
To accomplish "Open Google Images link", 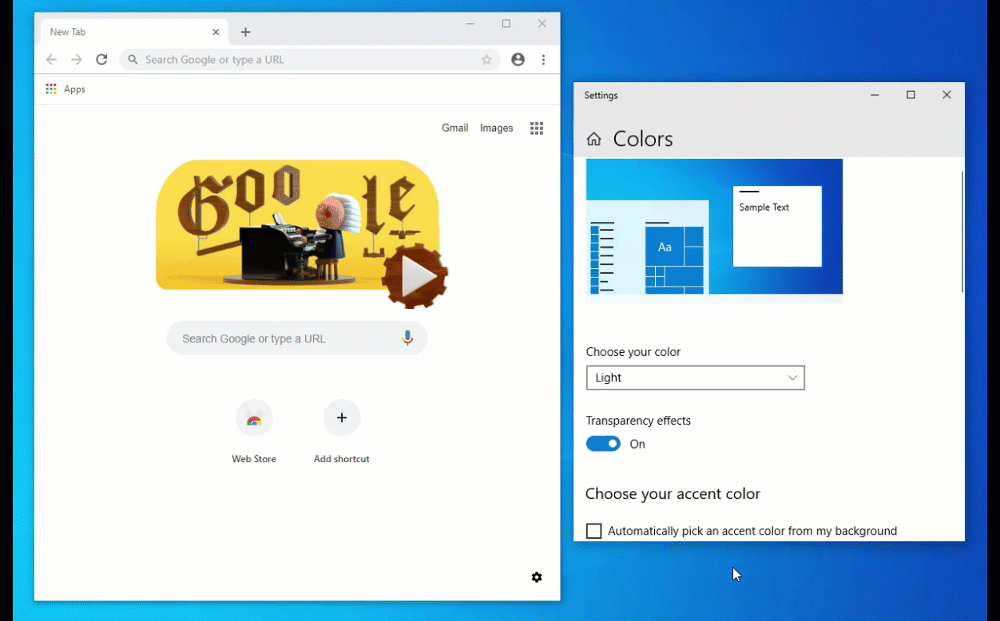I will coord(497,128).
